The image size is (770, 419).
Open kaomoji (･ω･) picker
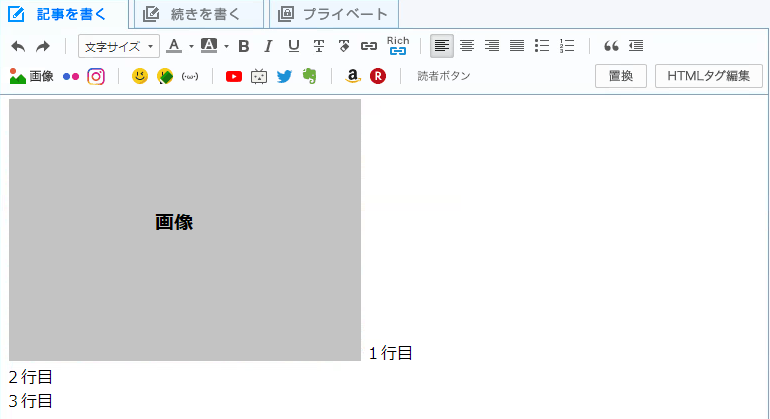[190, 76]
